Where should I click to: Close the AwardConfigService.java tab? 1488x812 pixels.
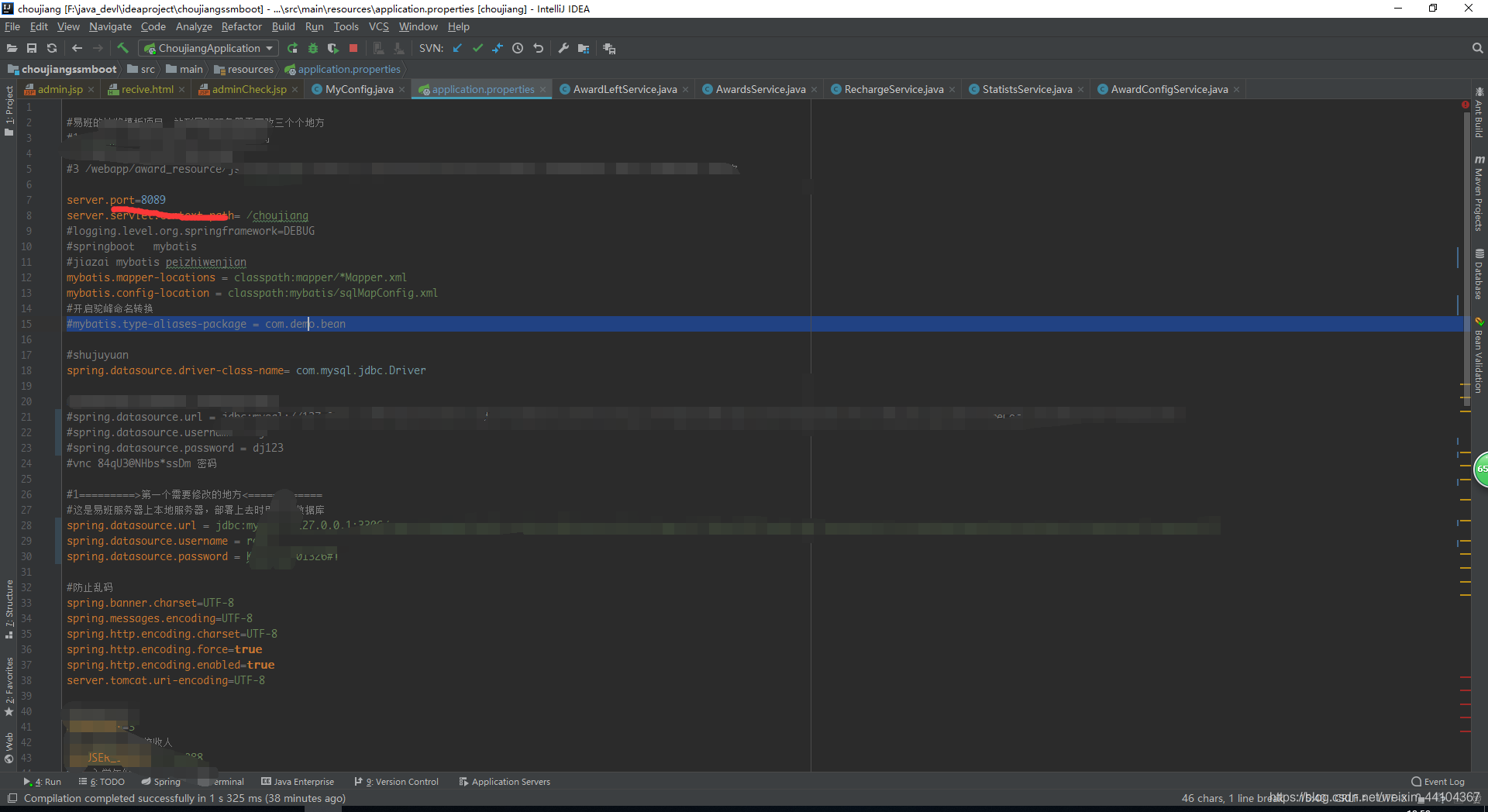tap(1236, 90)
